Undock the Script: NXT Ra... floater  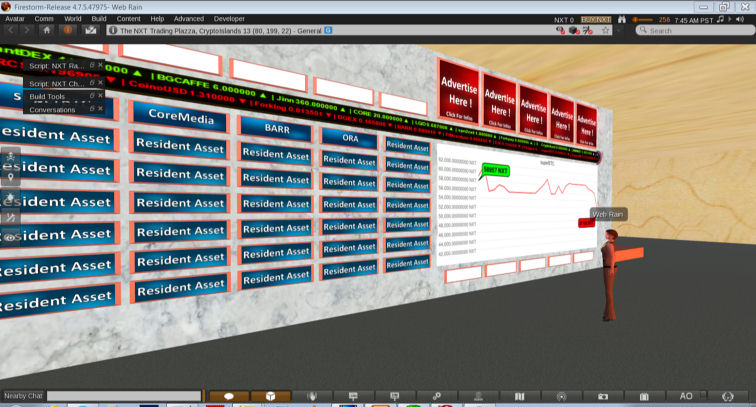92,65
